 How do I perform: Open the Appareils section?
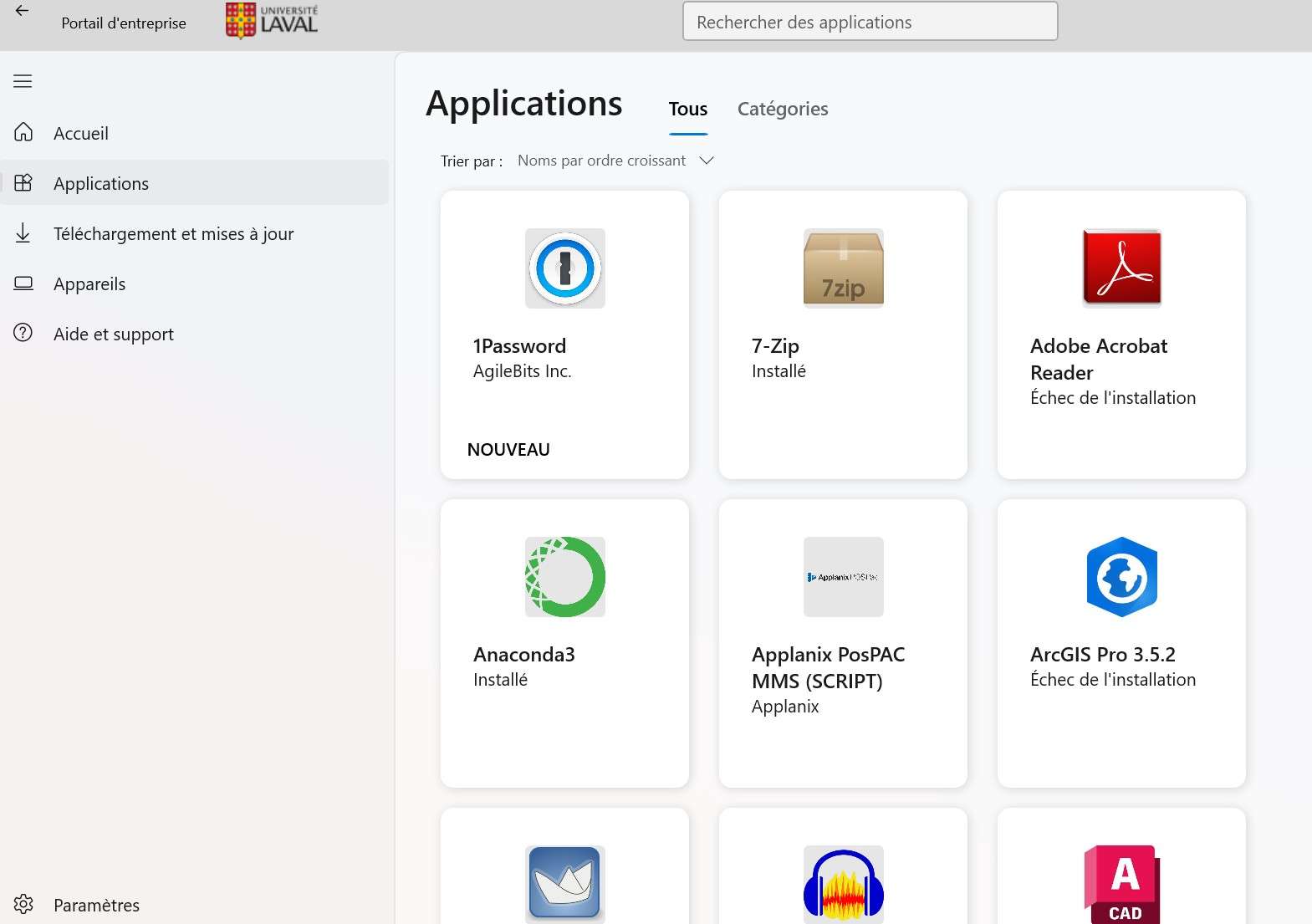click(x=89, y=283)
